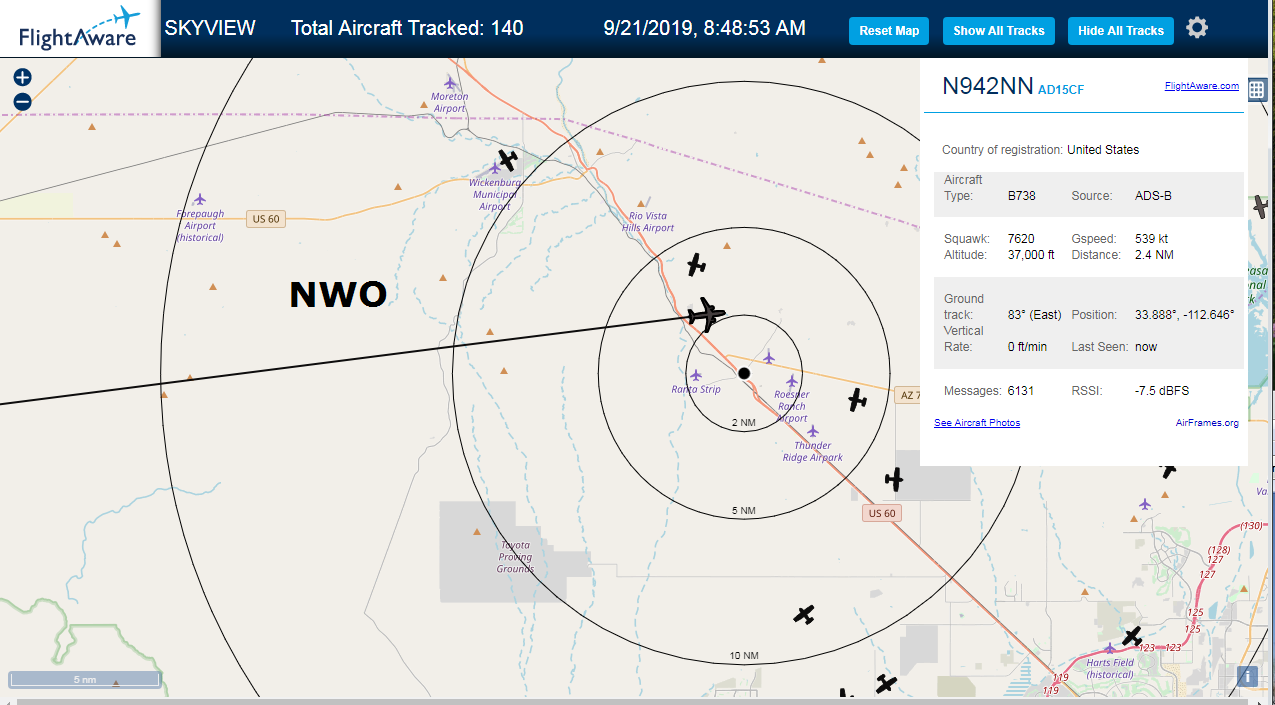Select aircraft near Harts Field
The height and width of the screenshot is (705, 1275).
tap(1132, 636)
